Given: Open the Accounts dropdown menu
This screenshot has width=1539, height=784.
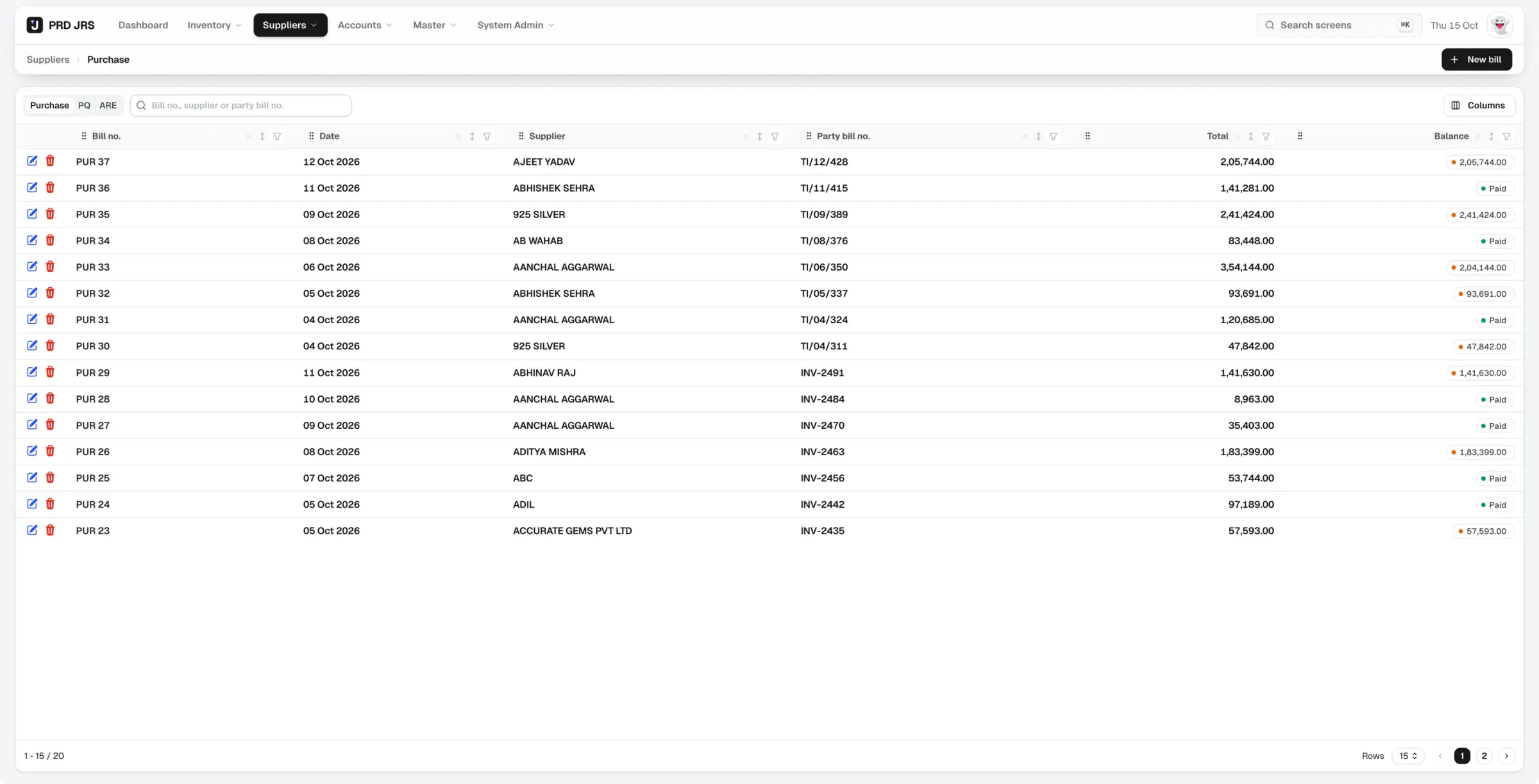Looking at the screenshot, I should tap(365, 25).
